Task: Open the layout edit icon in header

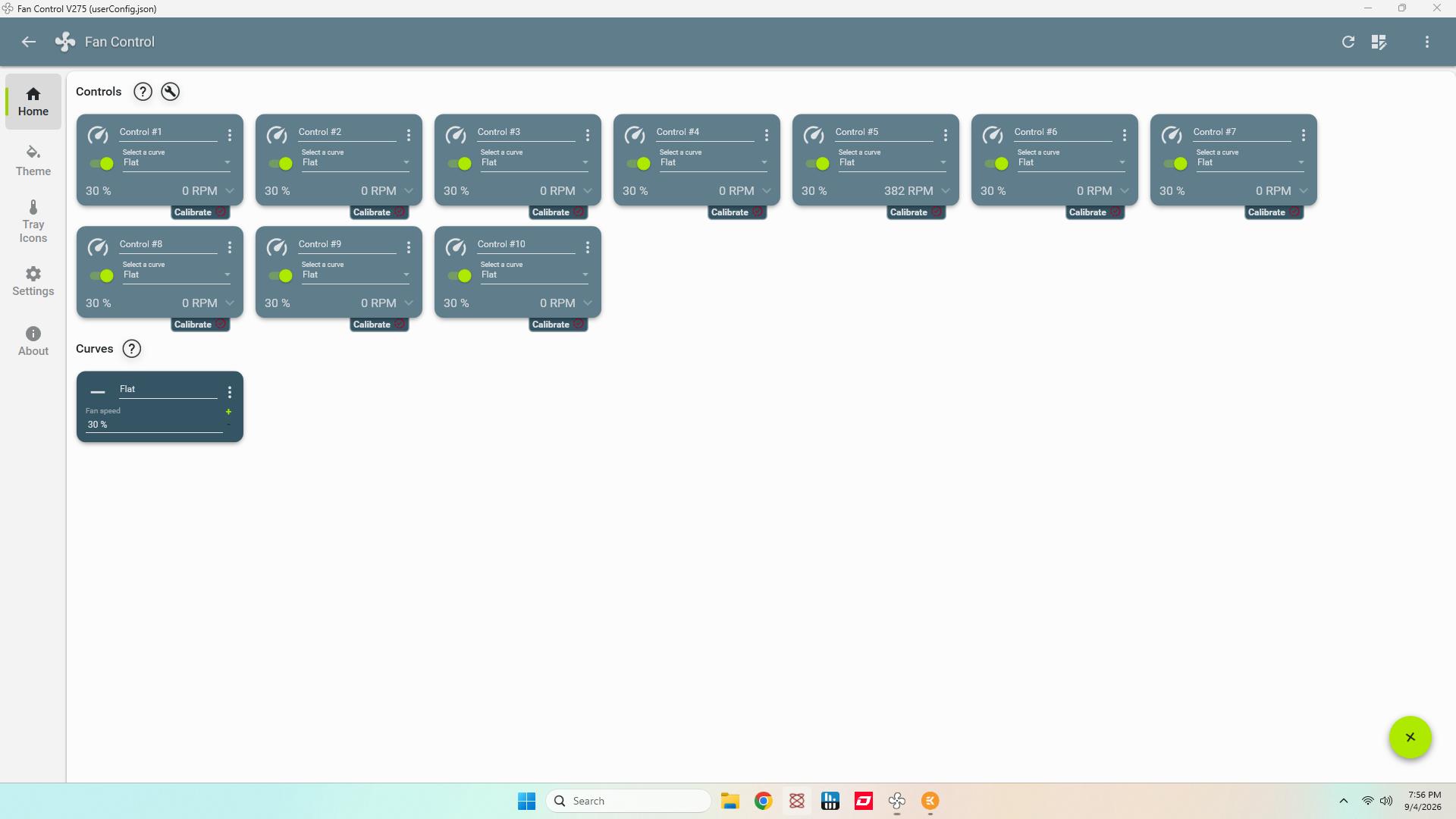Action: tap(1379, 42)
